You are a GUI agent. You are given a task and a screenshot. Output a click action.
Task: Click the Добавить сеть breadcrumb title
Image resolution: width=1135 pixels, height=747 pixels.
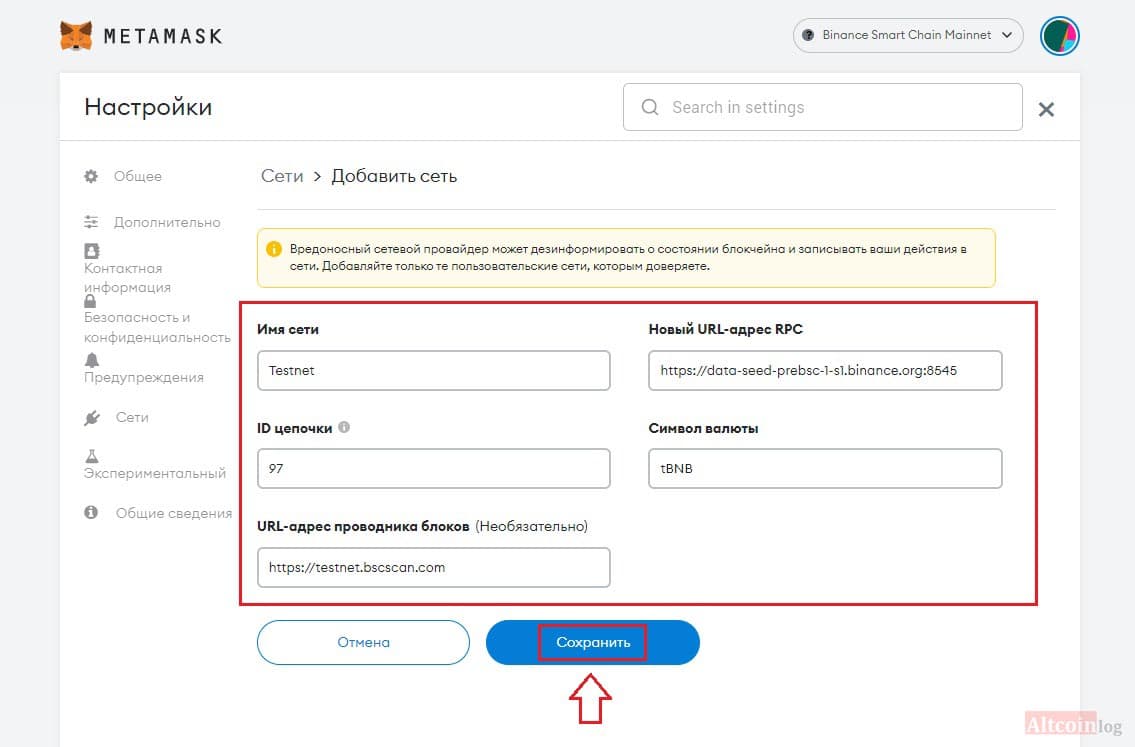click(x=394, y=176)
